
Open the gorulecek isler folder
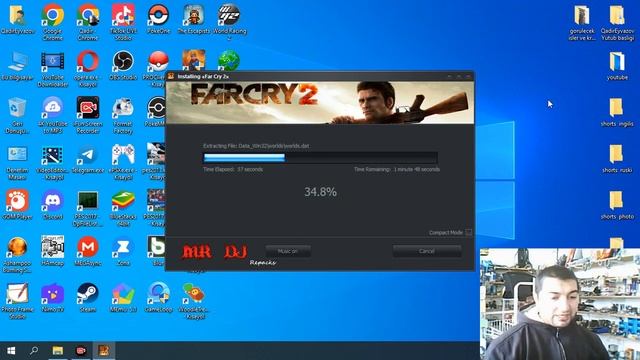tap(582, 22)
